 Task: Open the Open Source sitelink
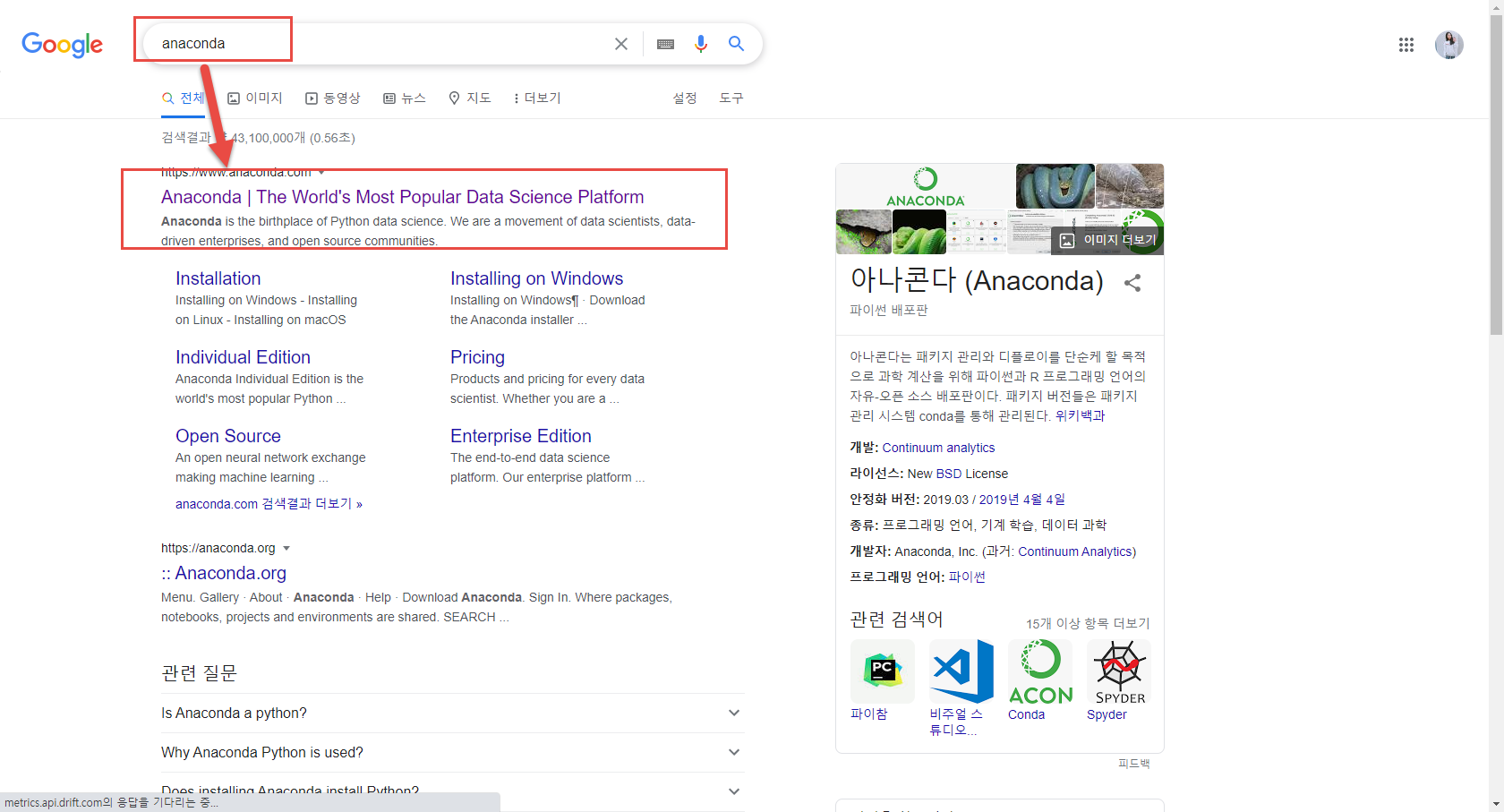click(x=228, y=436)
